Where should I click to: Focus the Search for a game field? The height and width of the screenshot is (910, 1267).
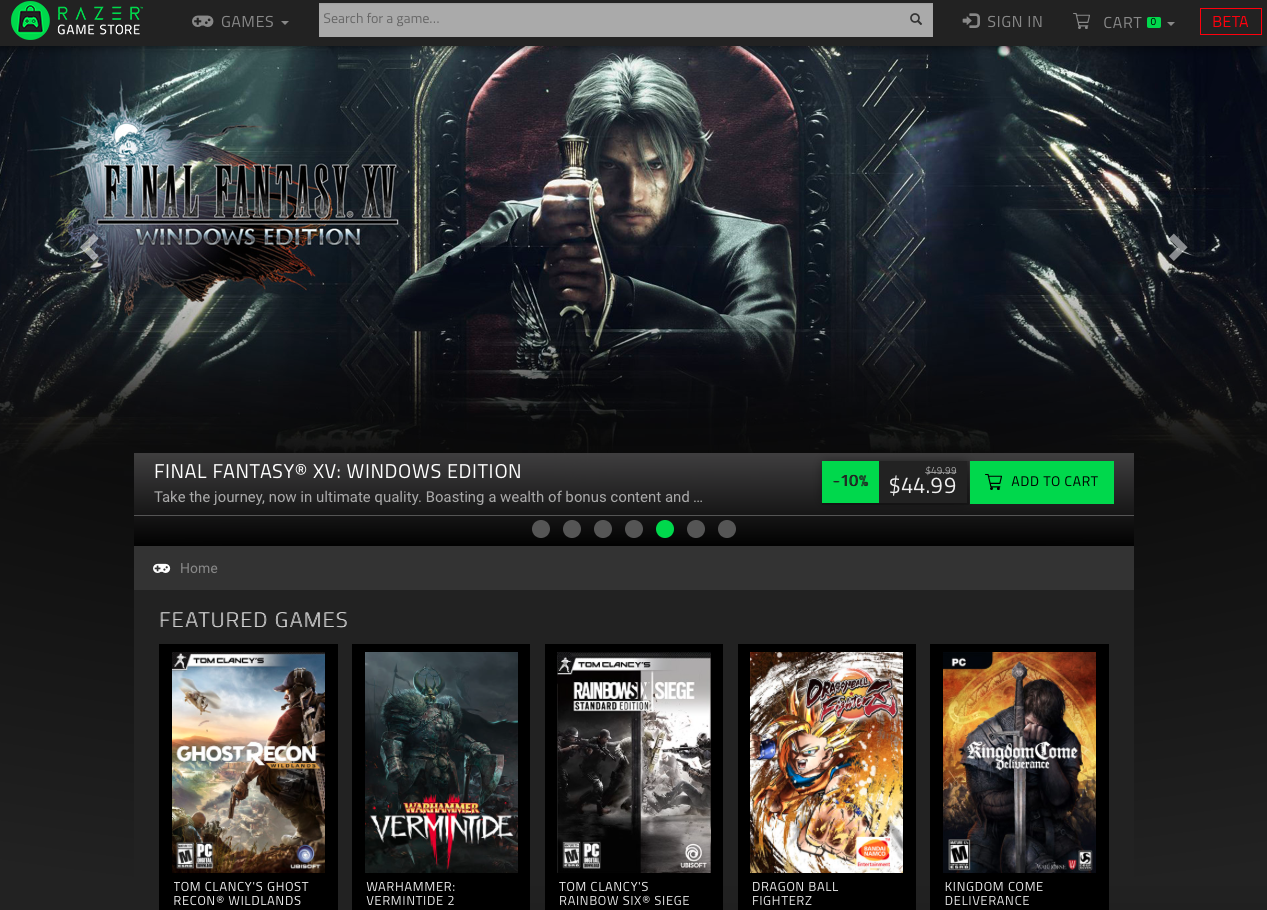(x=610, y=19)
